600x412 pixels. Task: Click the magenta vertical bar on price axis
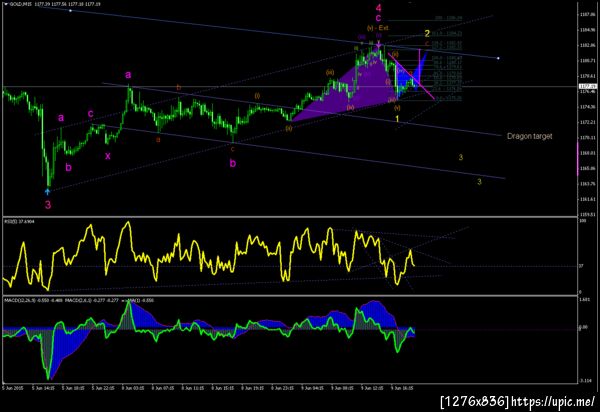click(578, 158)
